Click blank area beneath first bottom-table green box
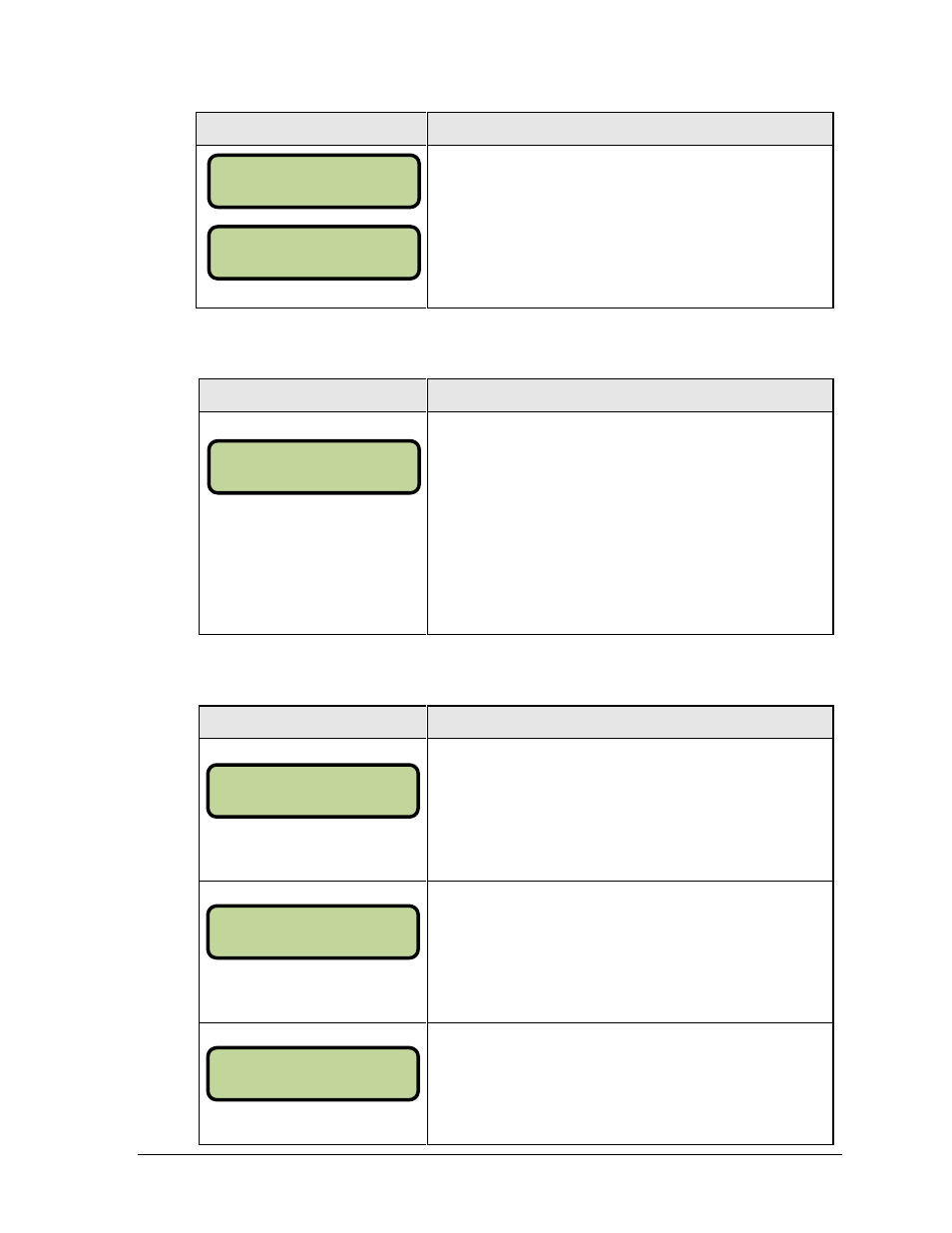 coord(312,850)
